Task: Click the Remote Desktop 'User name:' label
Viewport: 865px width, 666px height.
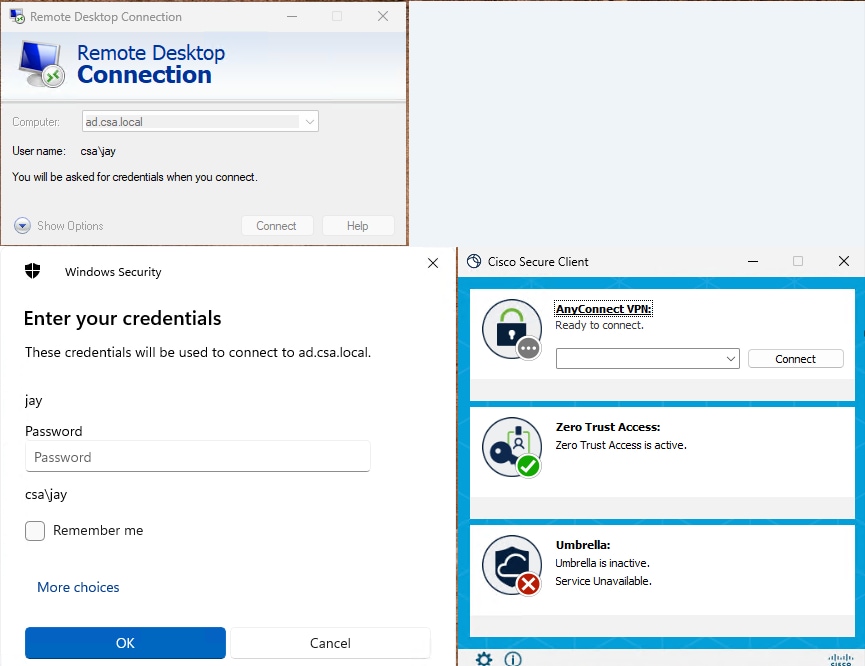Action: click(39, 151)
